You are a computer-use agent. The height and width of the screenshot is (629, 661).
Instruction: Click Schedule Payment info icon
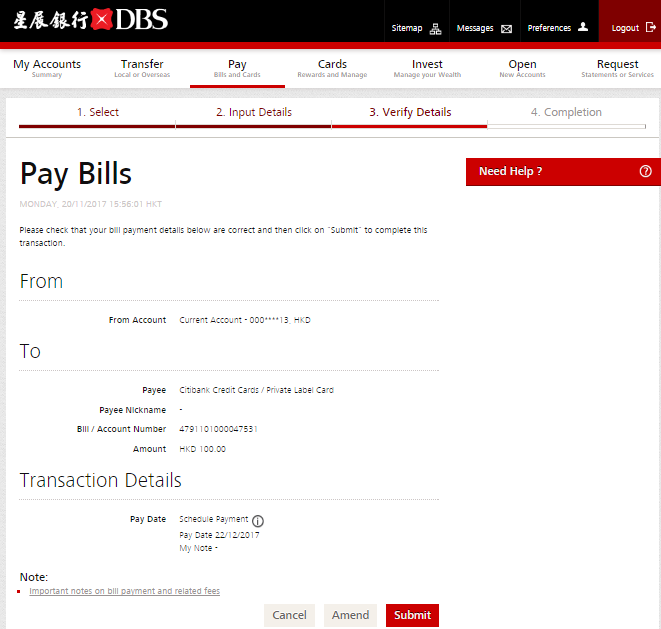pyautogui.click(x=258, y=521)
